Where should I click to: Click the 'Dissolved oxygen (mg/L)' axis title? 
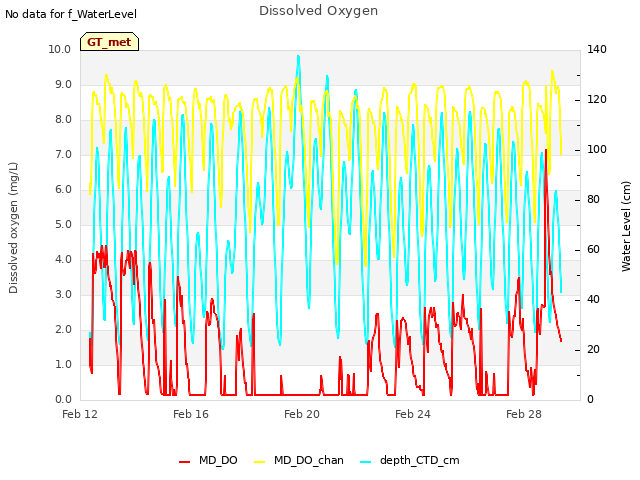point(13,228)
